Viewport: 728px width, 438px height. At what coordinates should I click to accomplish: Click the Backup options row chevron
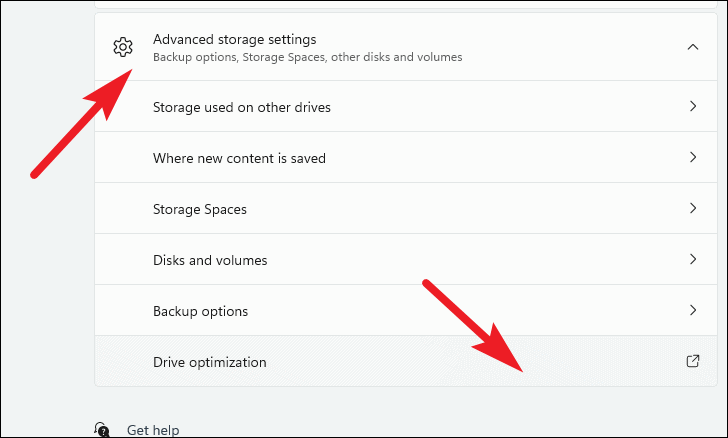[693, 310]
